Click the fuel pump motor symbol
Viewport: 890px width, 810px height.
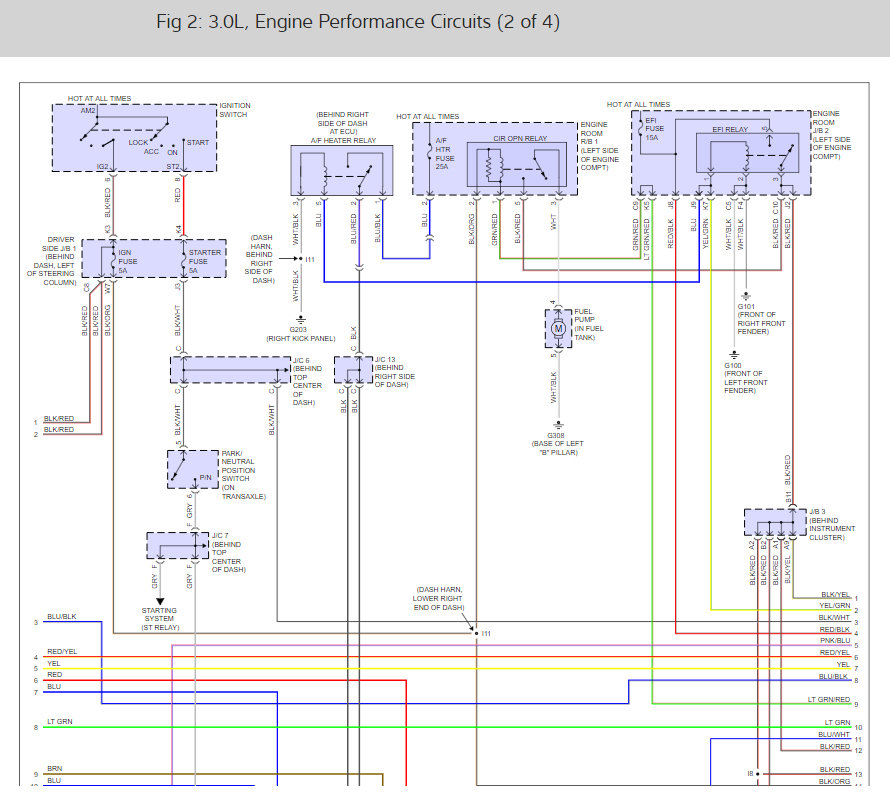coord(558,329)
